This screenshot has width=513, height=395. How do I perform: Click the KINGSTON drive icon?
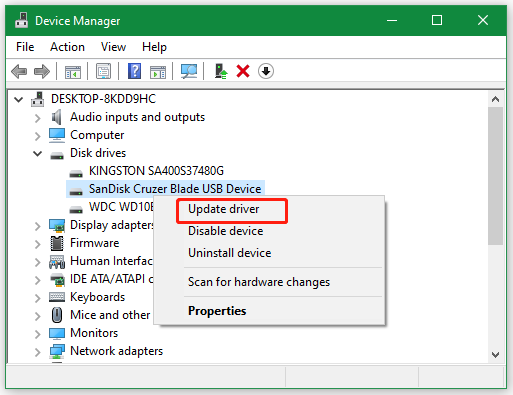[x=76, y=173]
